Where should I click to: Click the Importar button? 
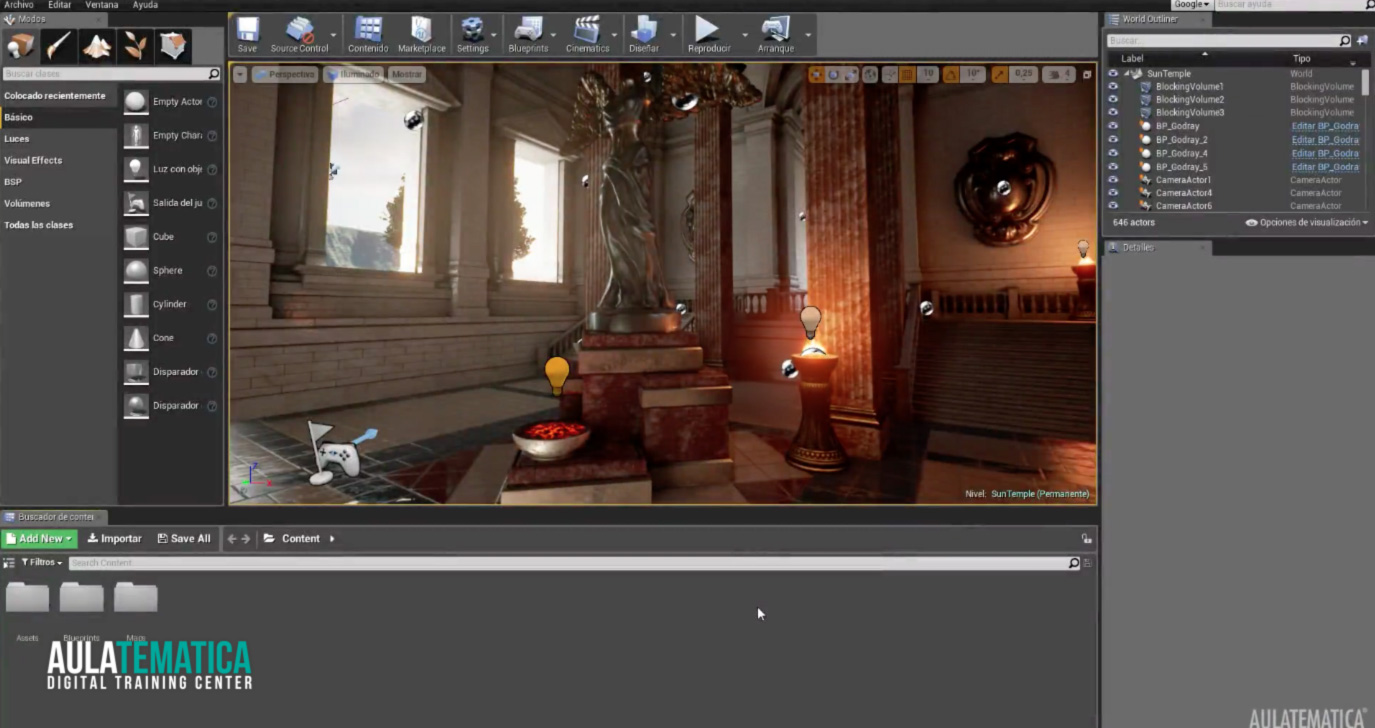114,539
